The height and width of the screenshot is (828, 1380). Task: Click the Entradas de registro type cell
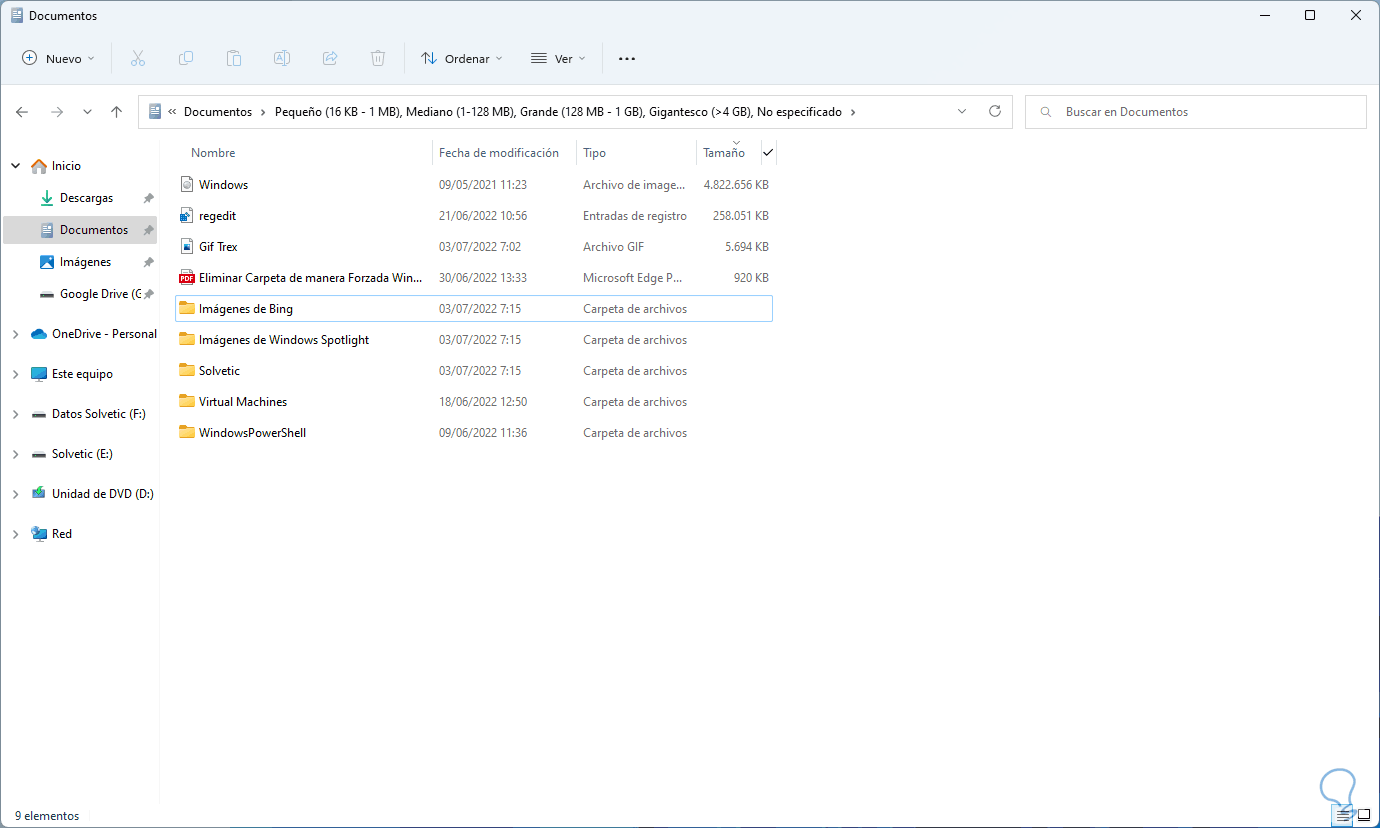[x=635, y=216]
